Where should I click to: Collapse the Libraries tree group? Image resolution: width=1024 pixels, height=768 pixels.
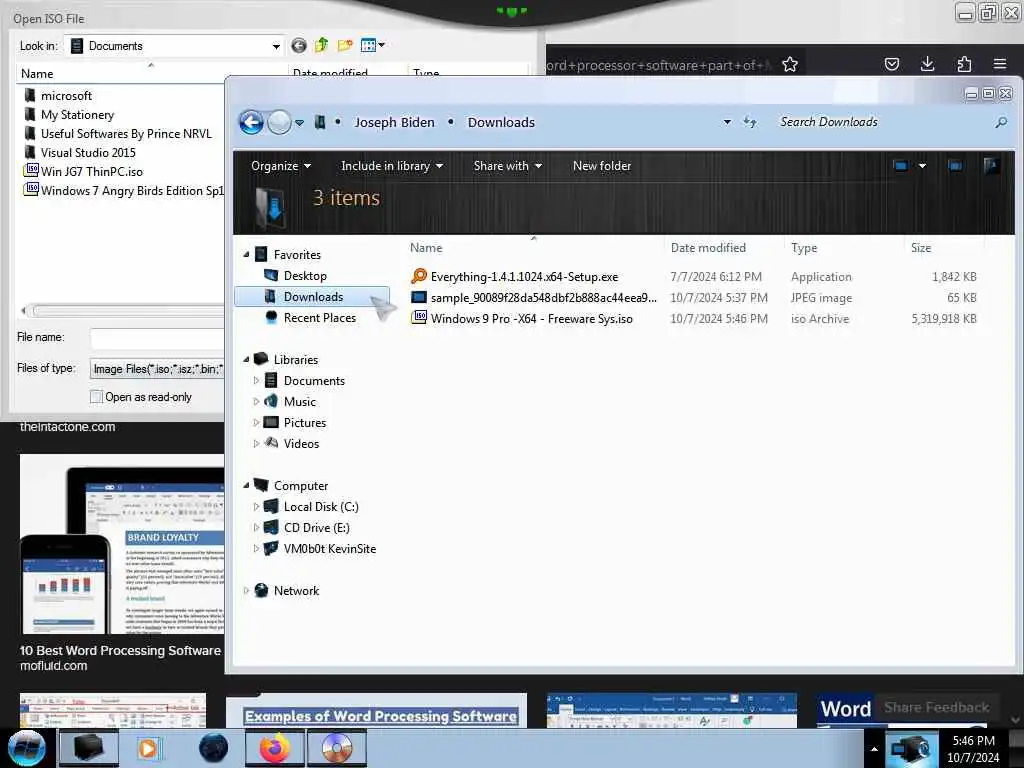pos(246,359)
